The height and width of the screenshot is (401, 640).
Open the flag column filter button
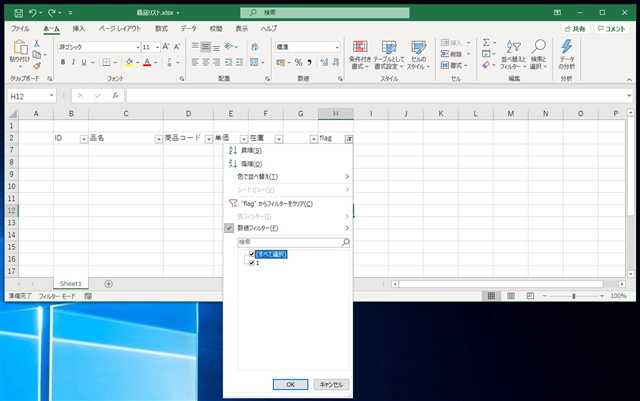click(349, 139)
